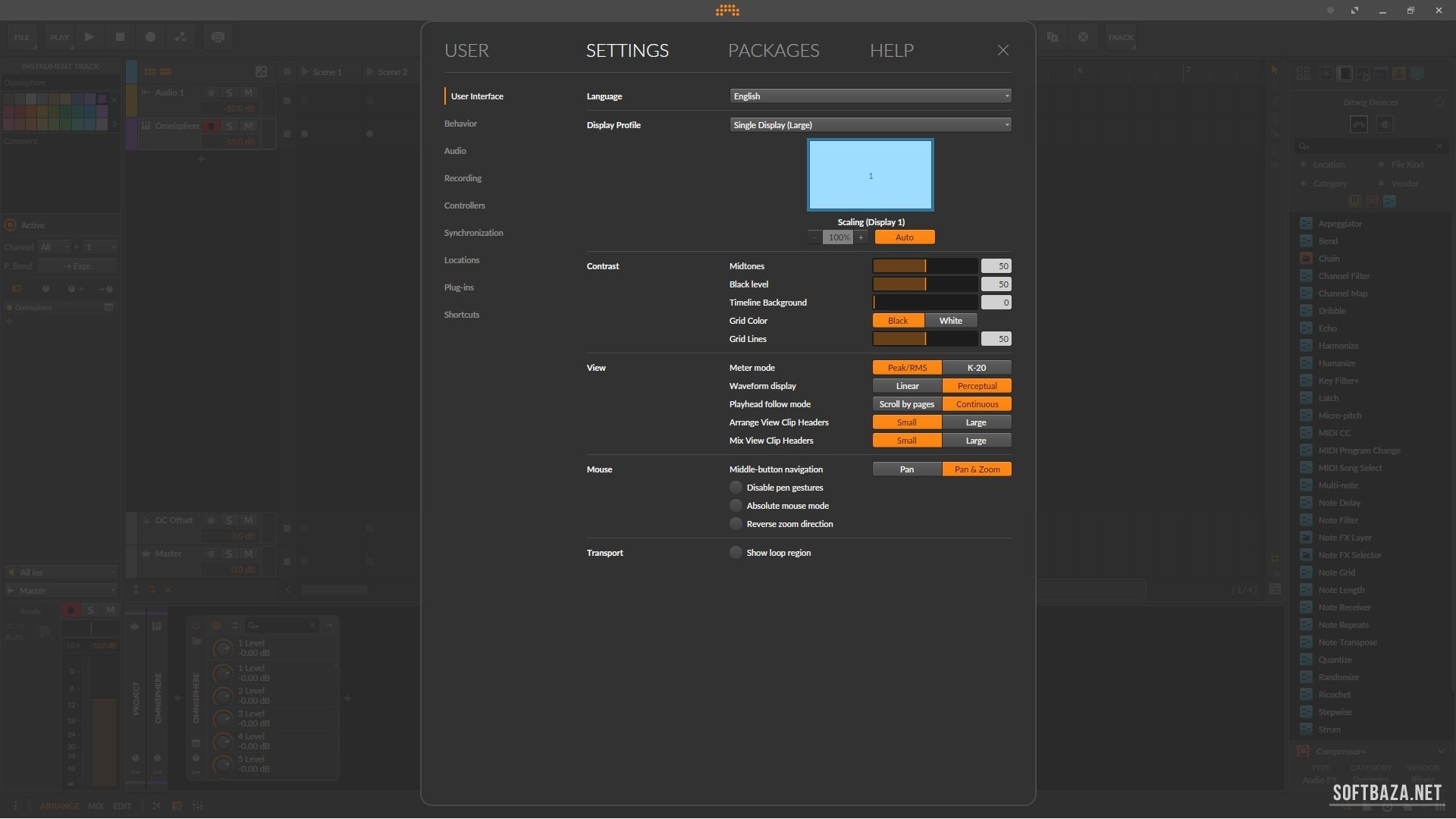This screenshot has width=1456, height=819.
Task: Select K-20 meter mode
Action: 976,368
